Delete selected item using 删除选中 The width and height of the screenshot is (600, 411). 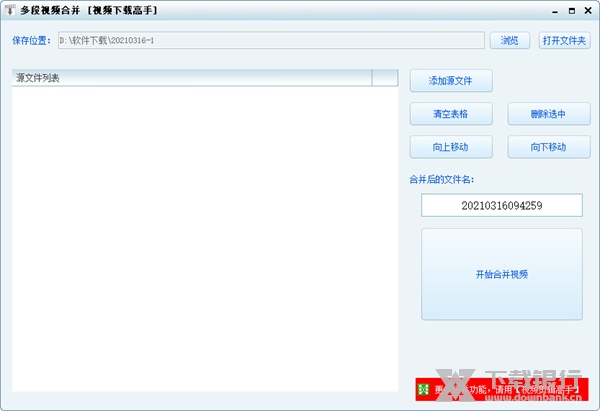(x=549, y=114)
